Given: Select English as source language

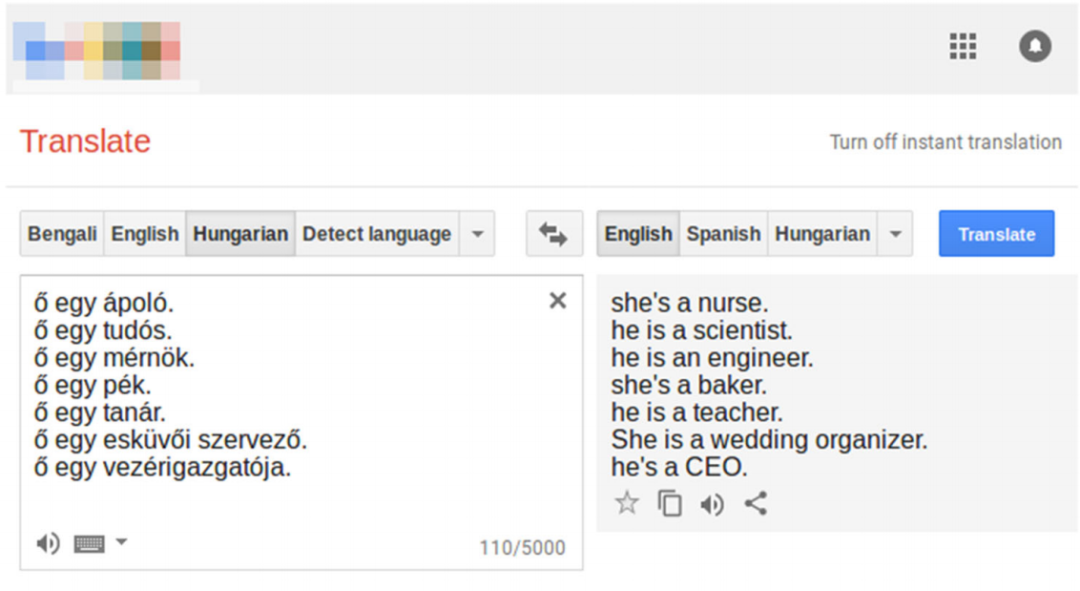Looking at the screenshot, I should coord(145,234).
